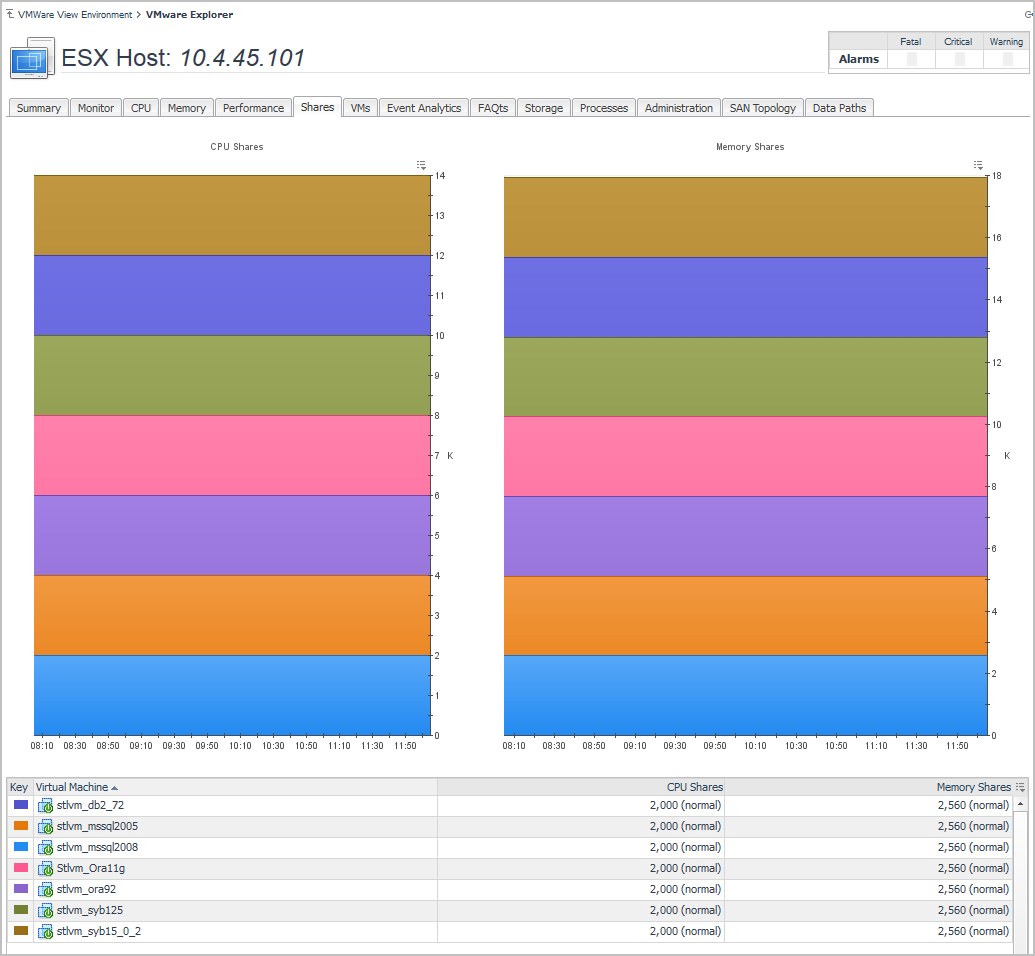Click the stlvm_syb125 virtual machine icon

(x=45, y=910)
